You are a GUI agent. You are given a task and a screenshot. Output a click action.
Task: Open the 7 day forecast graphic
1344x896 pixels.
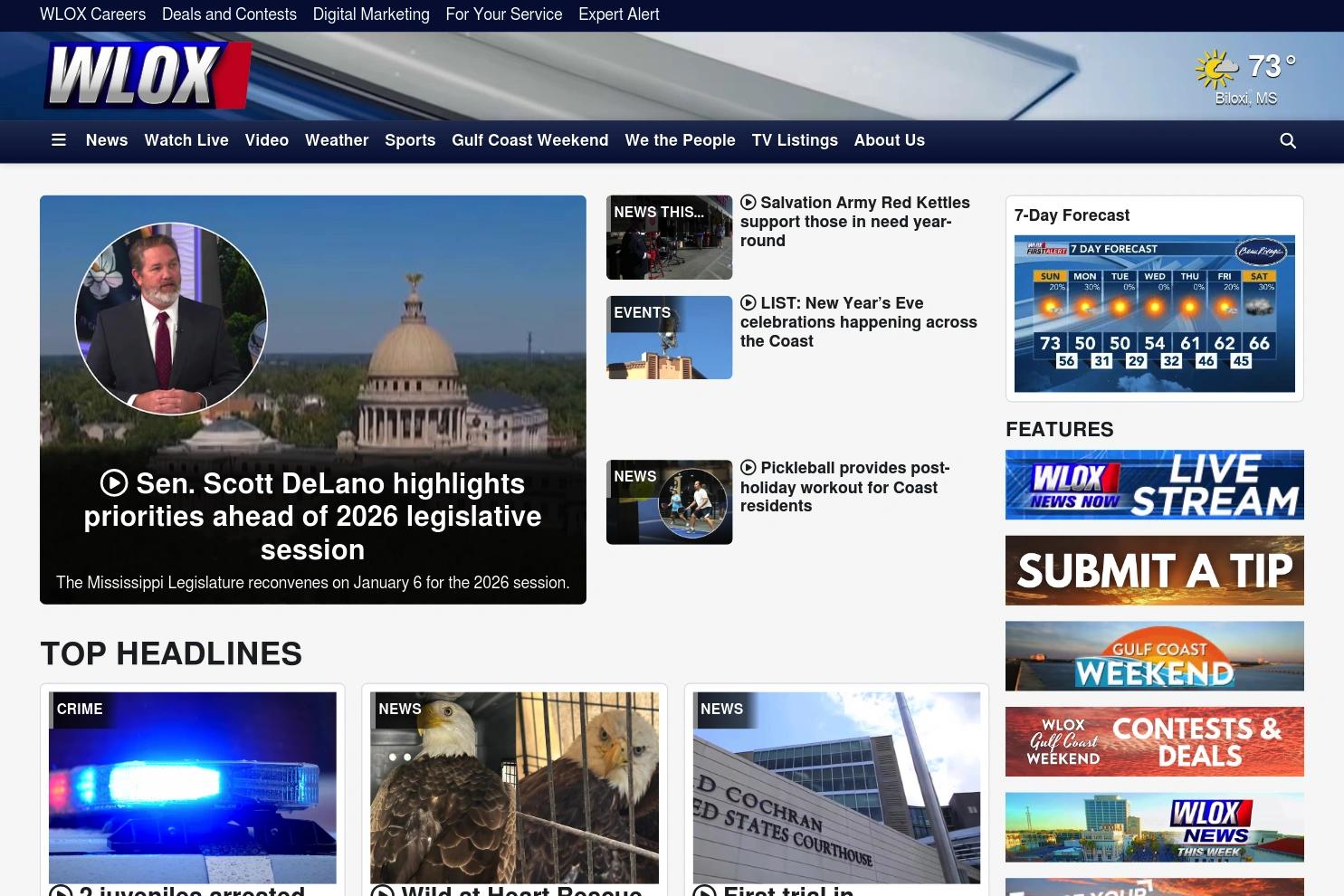1155,314
